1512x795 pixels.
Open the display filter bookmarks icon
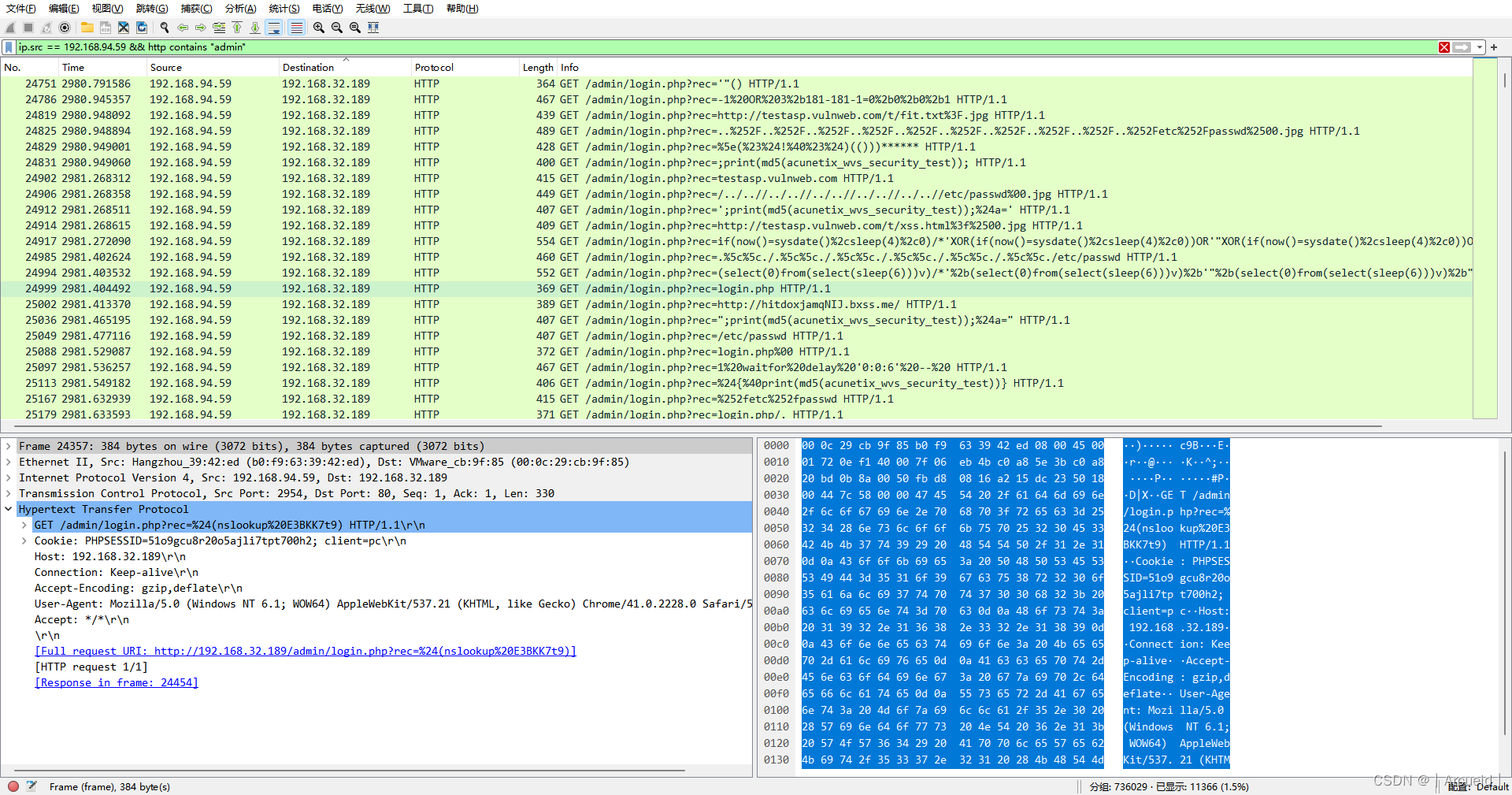[9, 47]
